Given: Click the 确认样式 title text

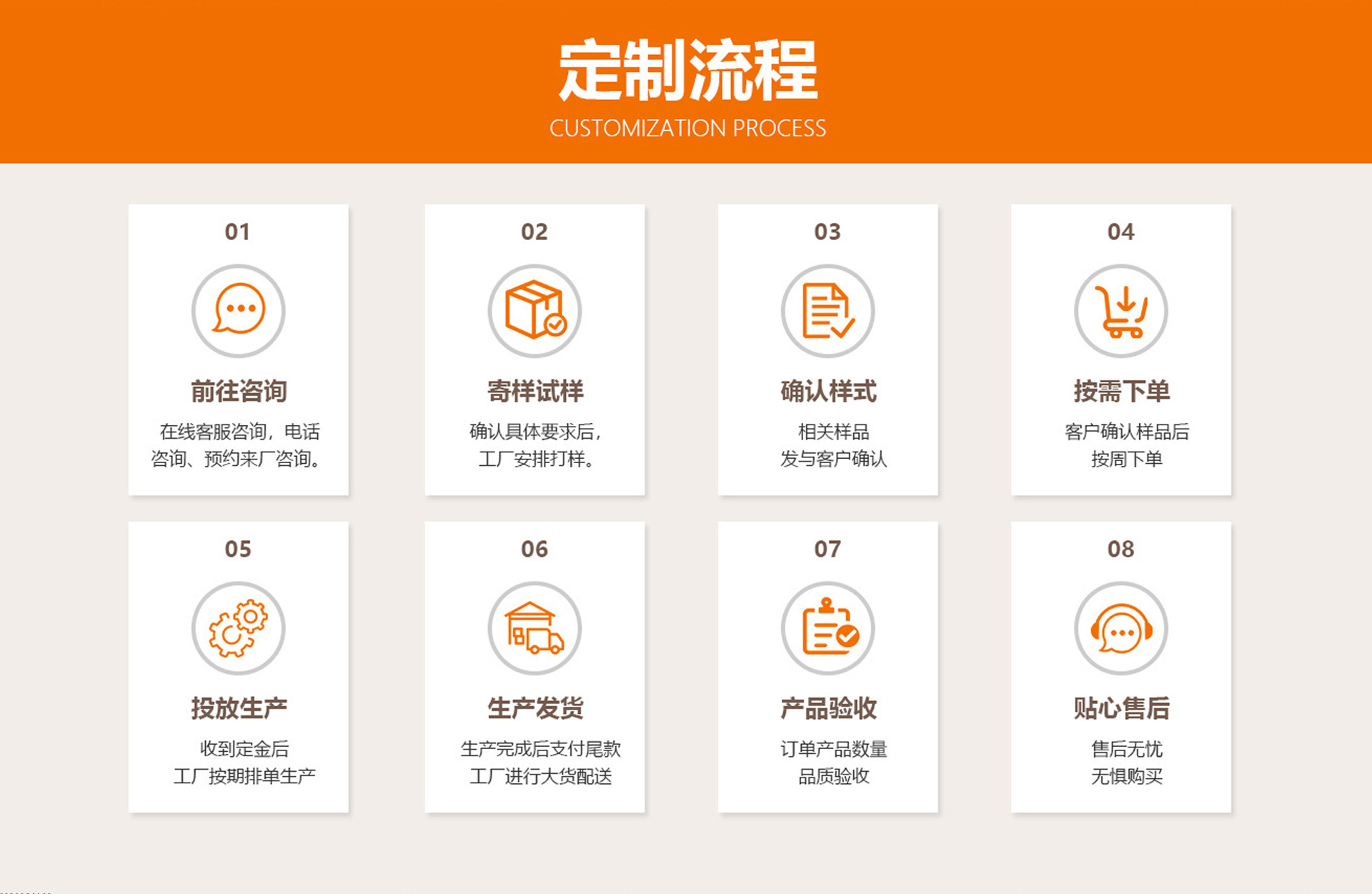Looking at the screenshot, I should point(827,391).
